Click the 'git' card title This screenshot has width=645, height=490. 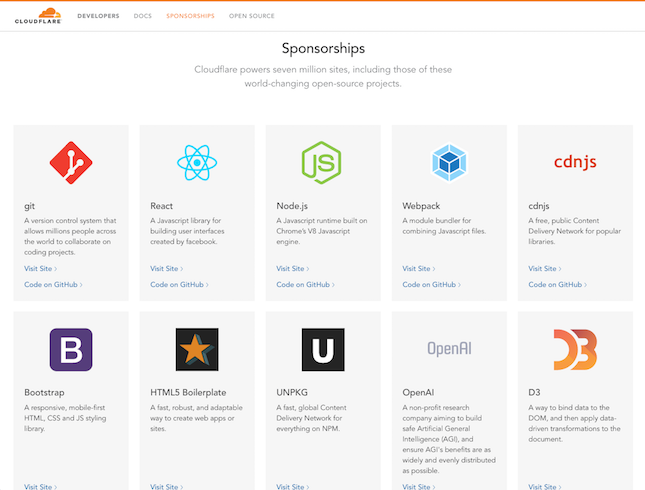tap(29, 206)
